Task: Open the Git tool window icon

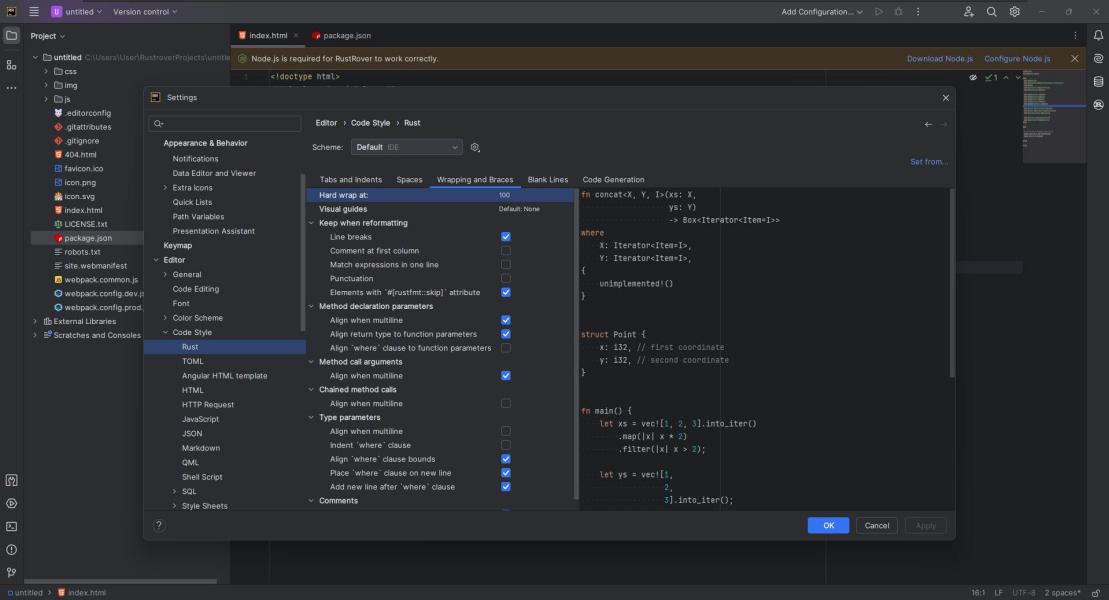Action: 11,573
